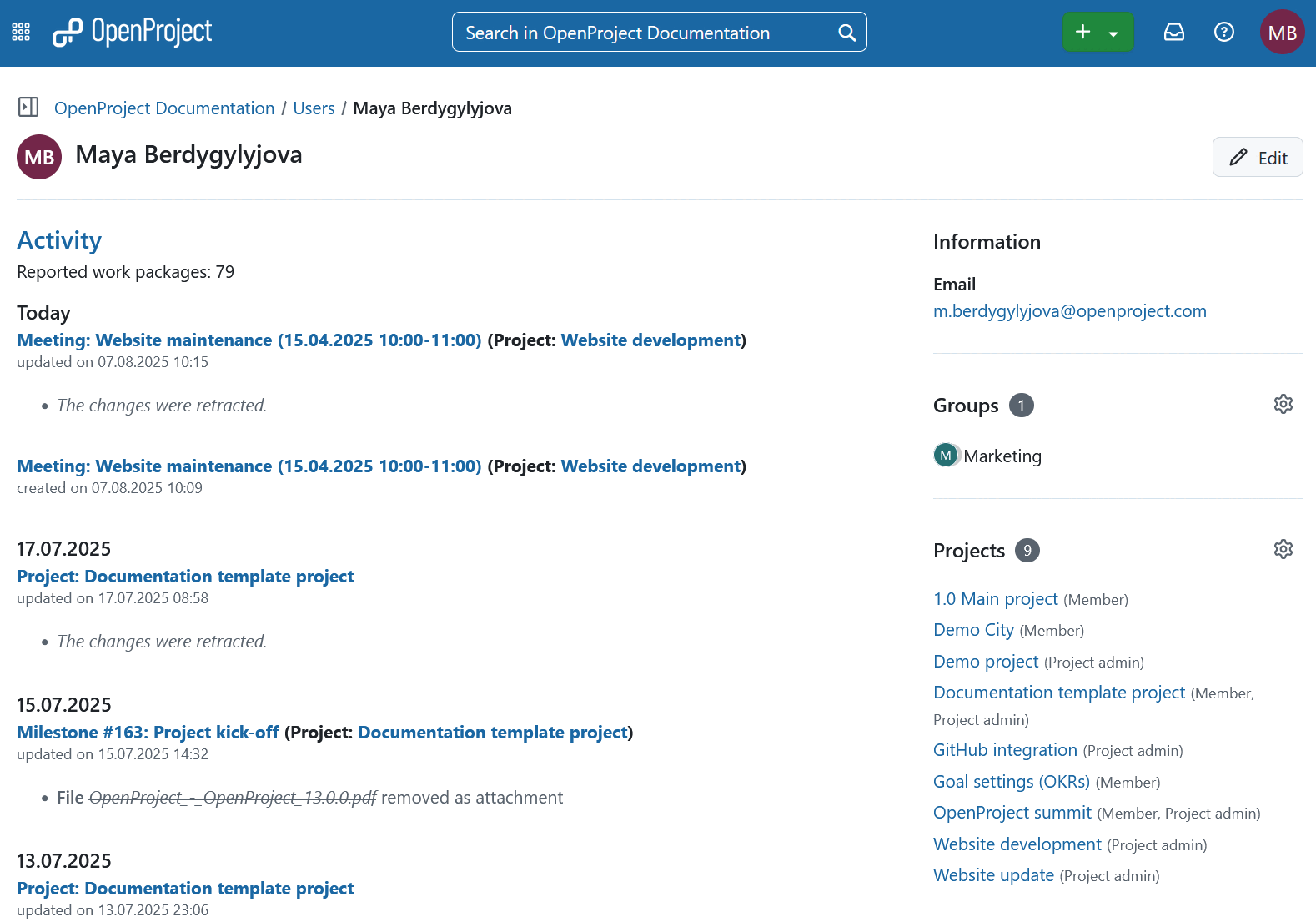Open Milestone #163 Project kick-off link
The width and height of the screenshot is (1316, 922).
pyautogui.click(x=148, y=733)
